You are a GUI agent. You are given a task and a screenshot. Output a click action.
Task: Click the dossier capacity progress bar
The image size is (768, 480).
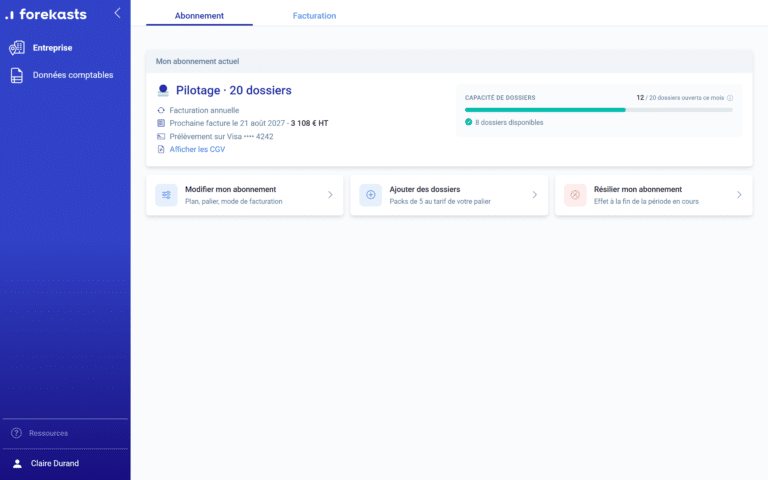coord(599,110)
